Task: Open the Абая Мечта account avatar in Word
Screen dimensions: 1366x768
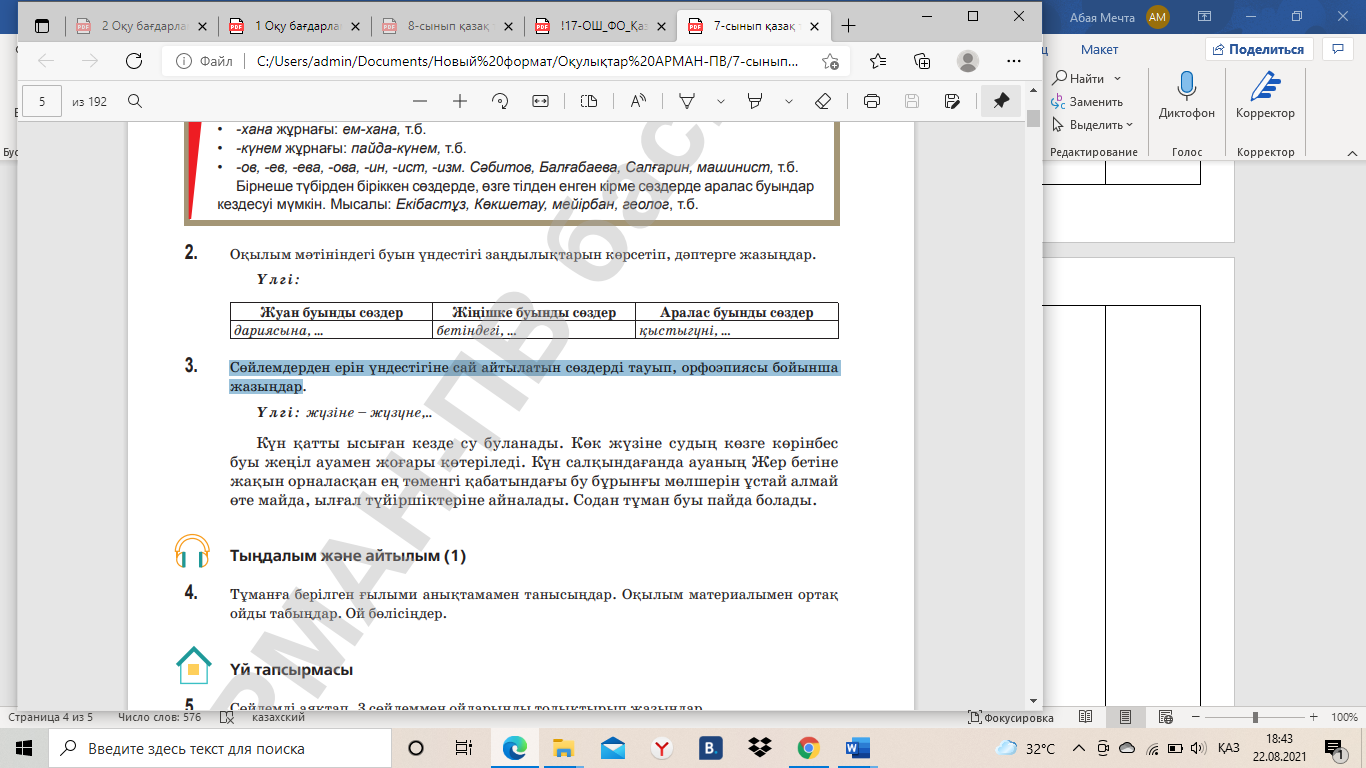Action: click(1158, 16)
